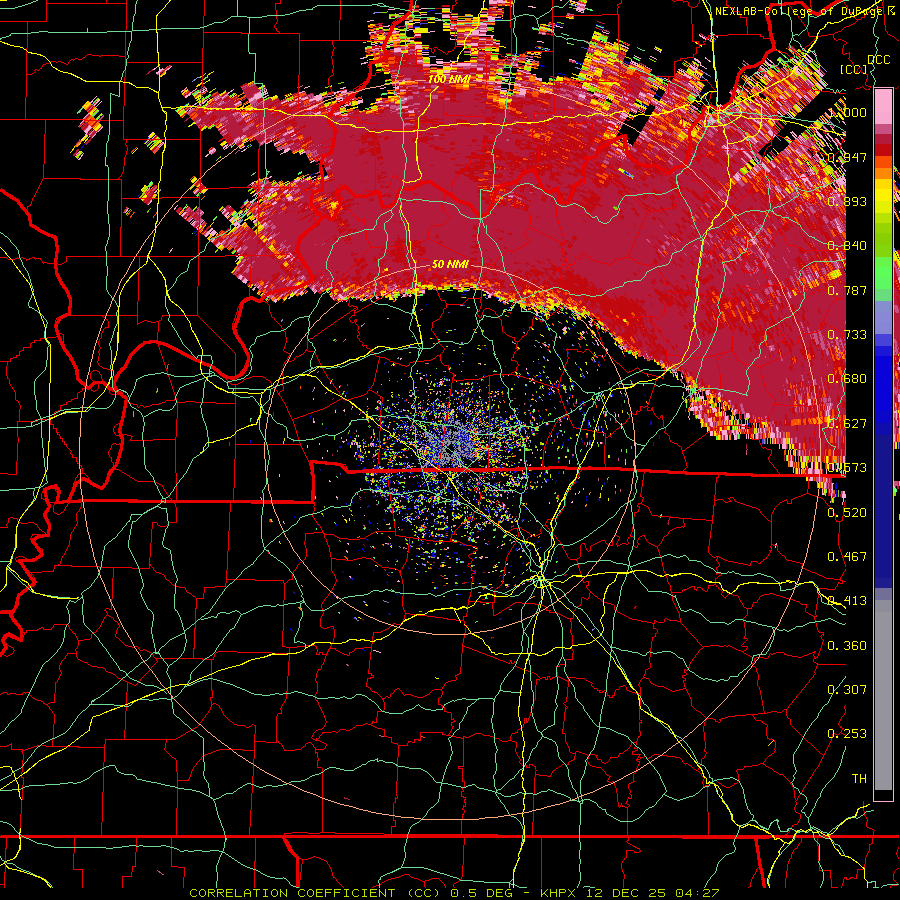Select the 0.840 scale value
The width and height of the screenshot is (900, 900).
pos(847,246)
